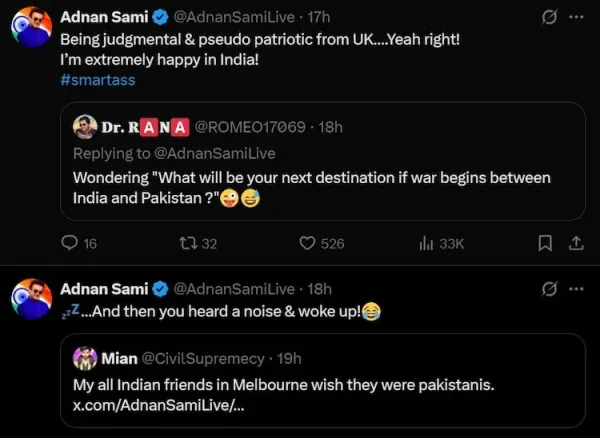Open Adnan Sami's avatar on first tweet

pyautogui.click(x=31, y=26)
